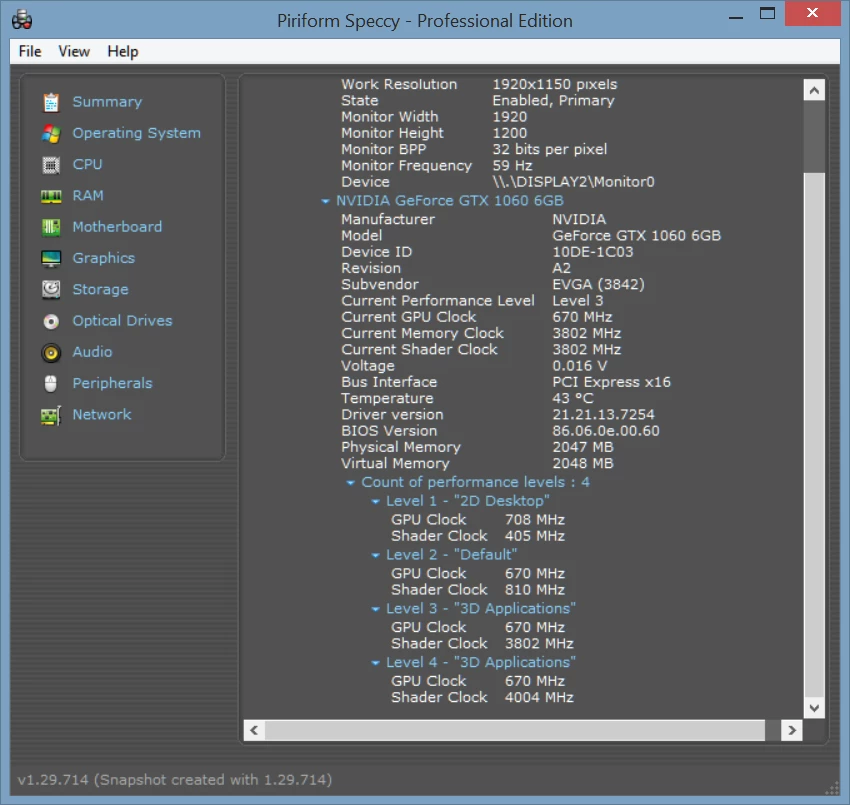Click the Storage hard drive icon
This screenshot has width=850, height=805.
pos(51,290)
